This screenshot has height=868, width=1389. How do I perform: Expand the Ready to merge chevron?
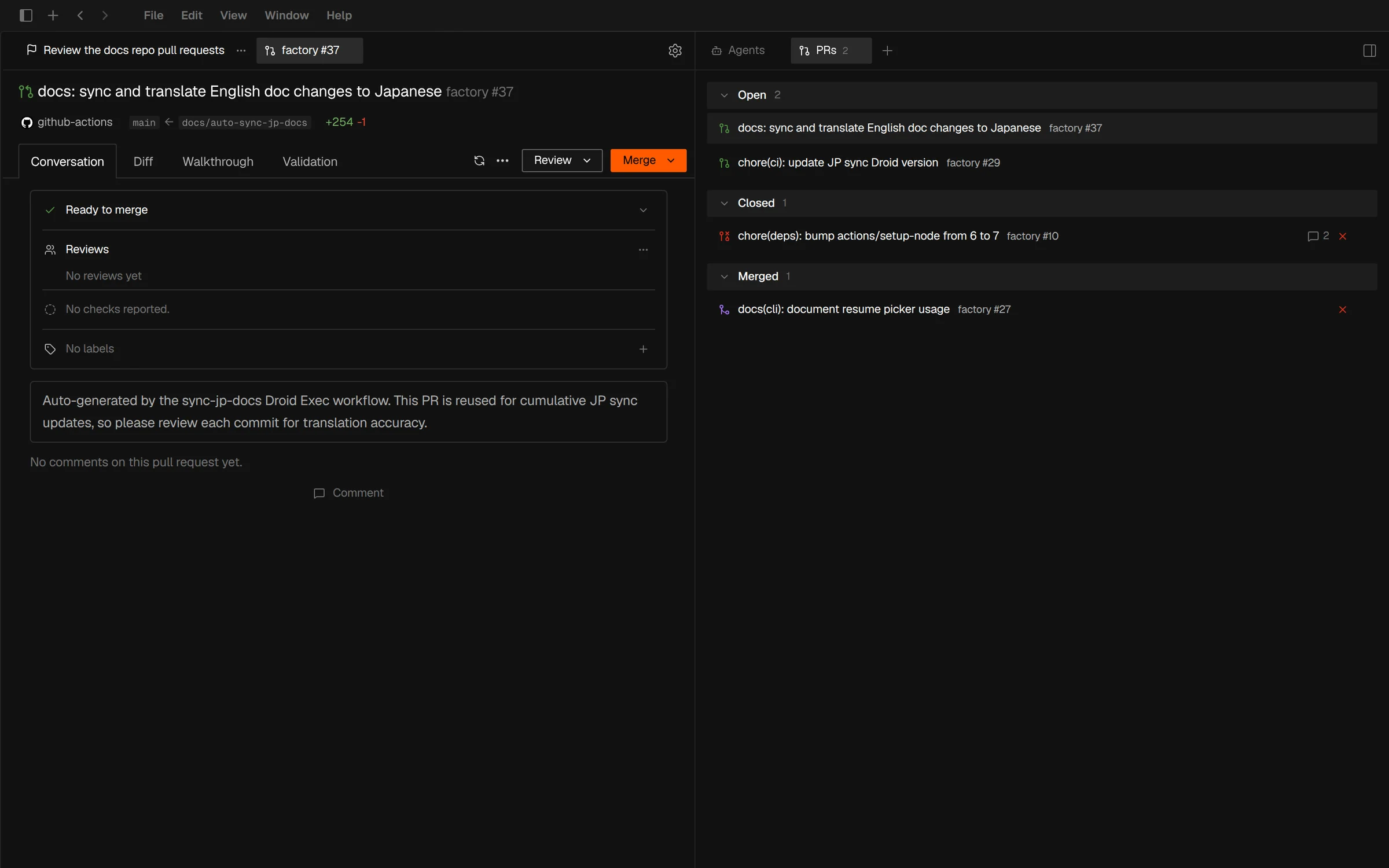[643, 210]
